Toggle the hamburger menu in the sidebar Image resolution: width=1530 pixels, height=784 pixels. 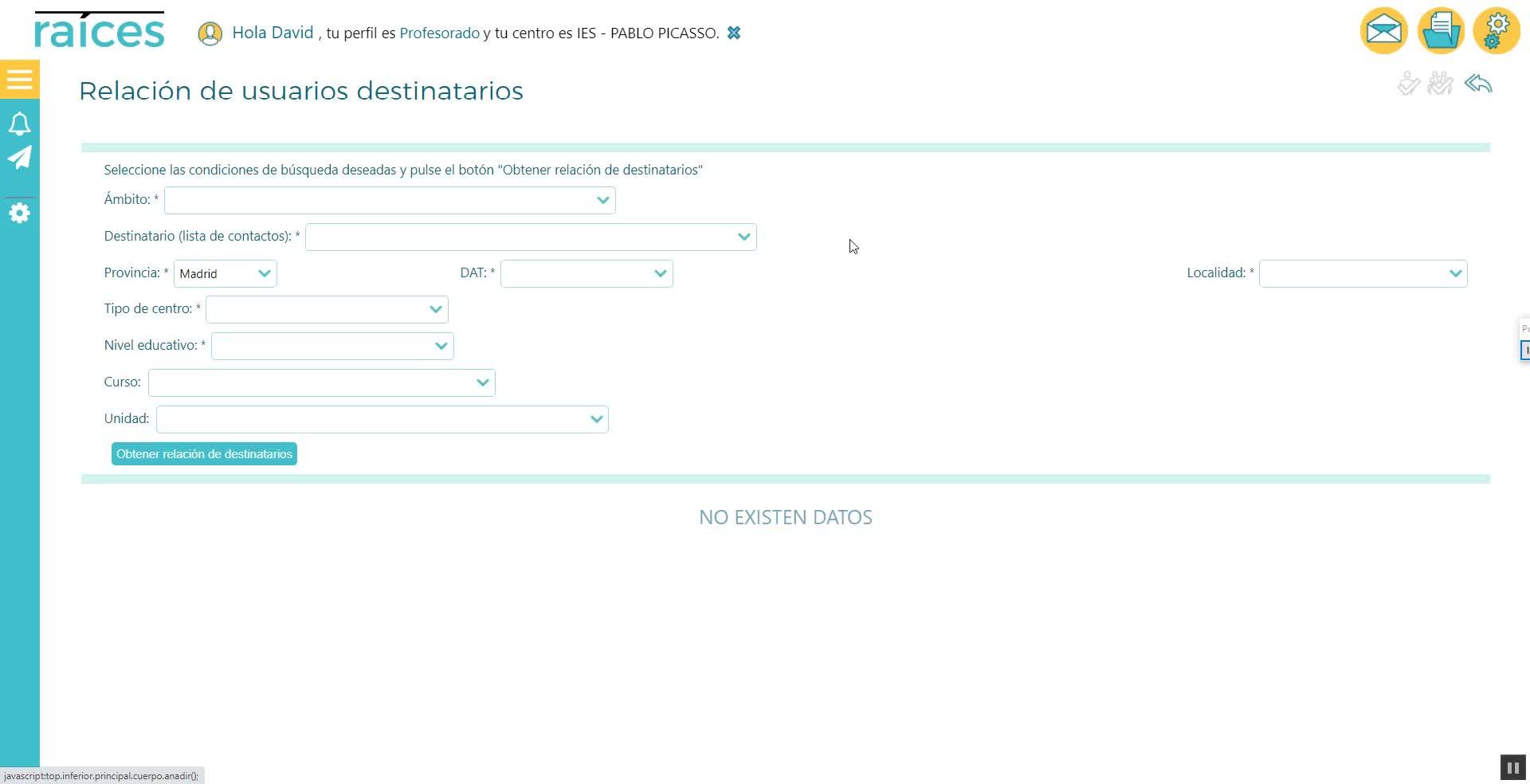point(20,79)
